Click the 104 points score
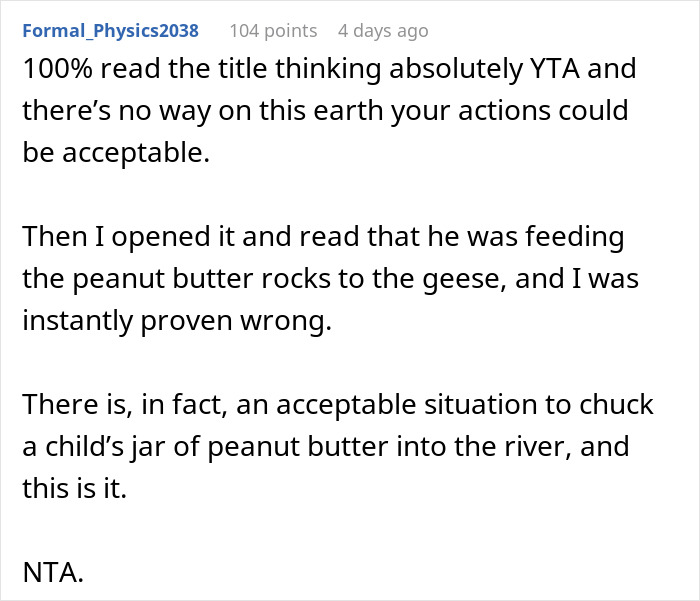This screenshot has width=700, height=601. pyautogui.click(x=273, y=31)
